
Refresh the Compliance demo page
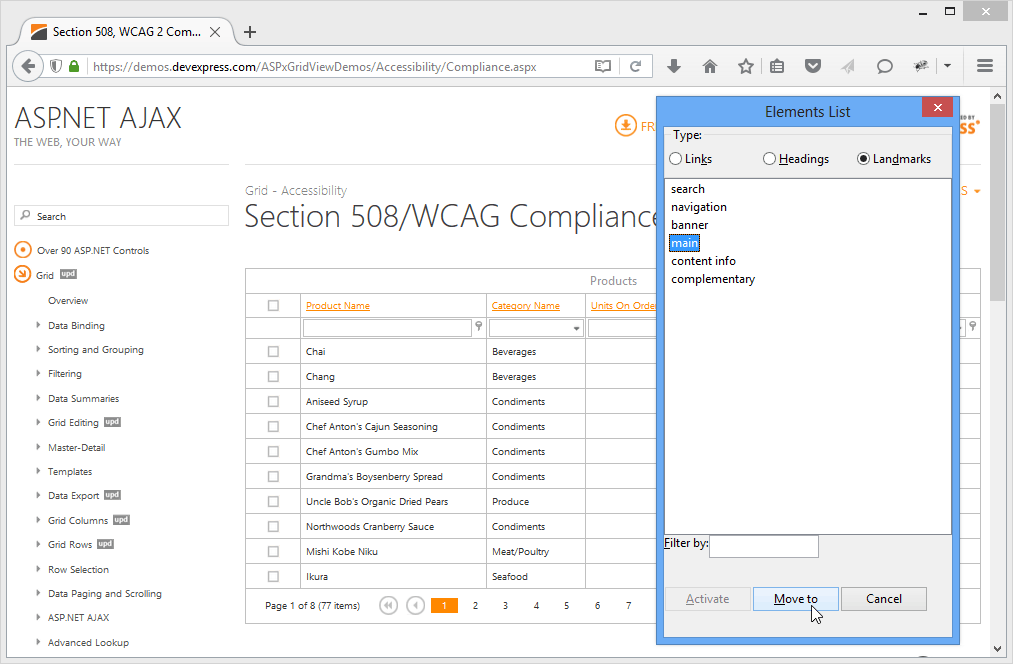tap(637, 66)
